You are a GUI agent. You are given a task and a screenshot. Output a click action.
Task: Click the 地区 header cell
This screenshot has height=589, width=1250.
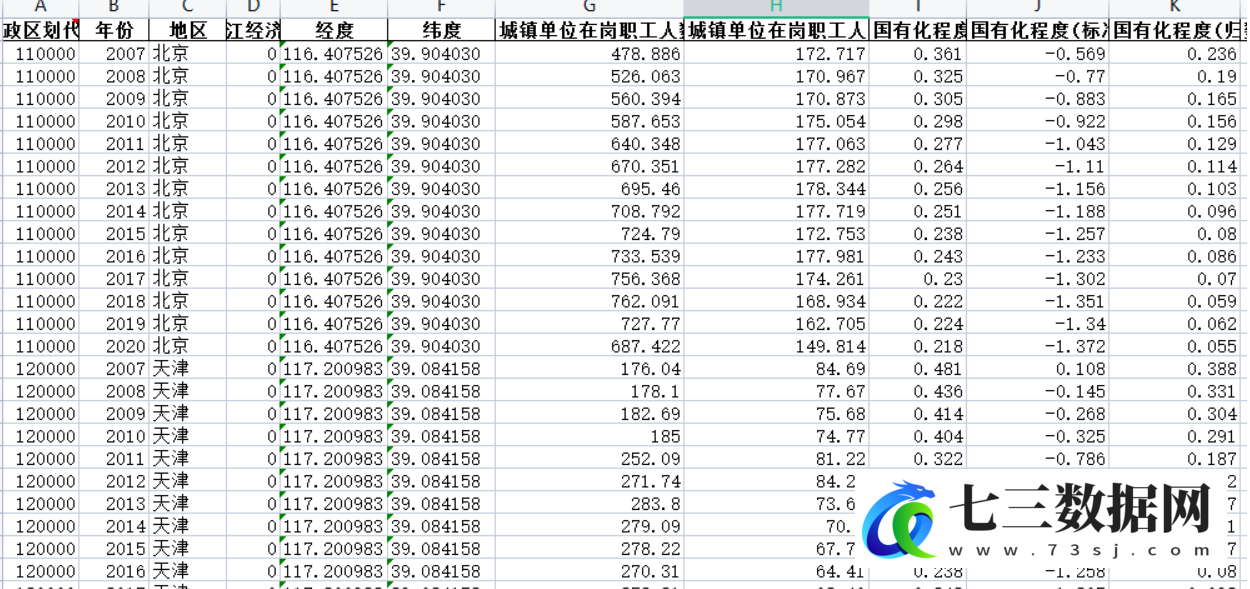click(187, 30)
